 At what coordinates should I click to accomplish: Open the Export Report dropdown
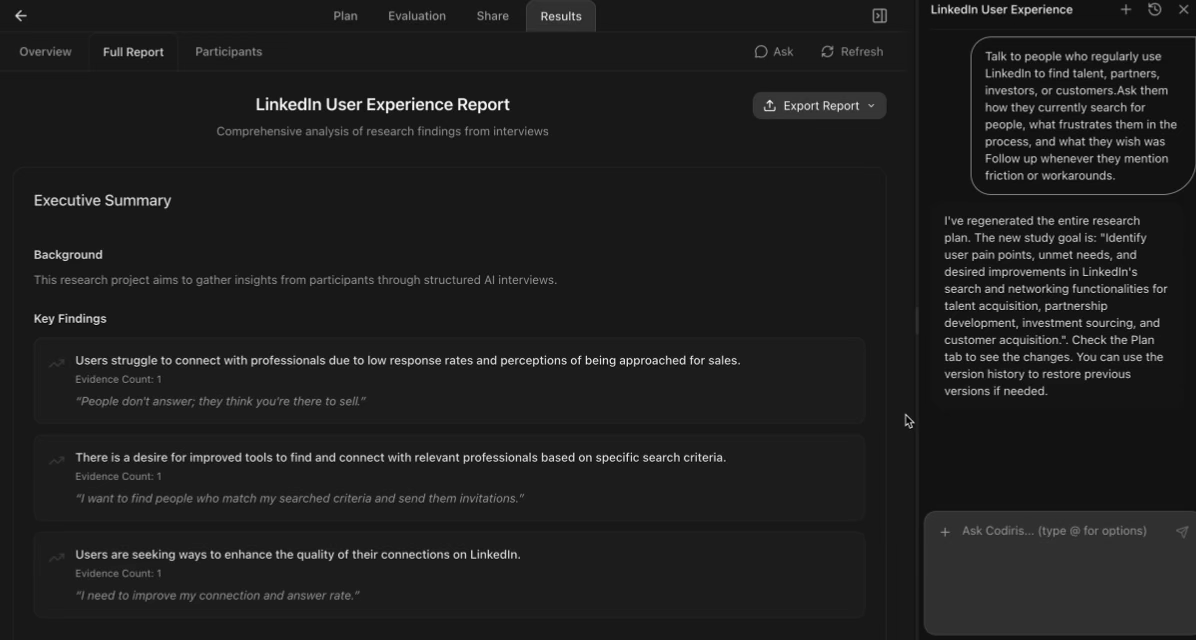point(819,106)
